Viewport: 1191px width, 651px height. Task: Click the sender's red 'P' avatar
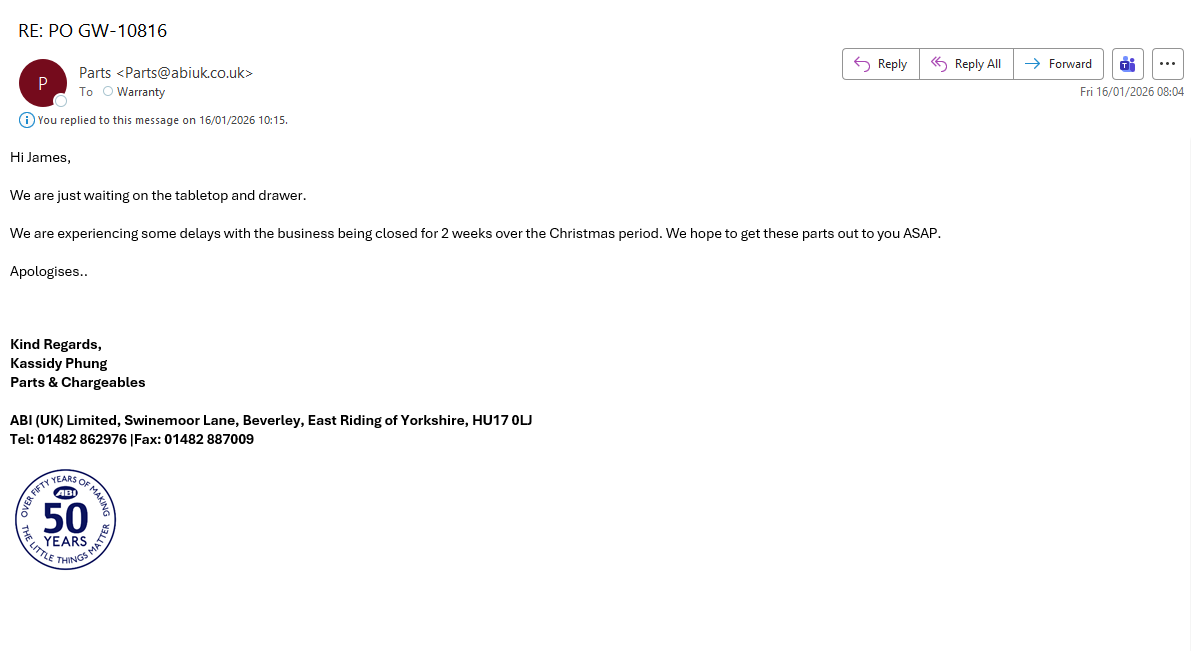tap(42, 83)
